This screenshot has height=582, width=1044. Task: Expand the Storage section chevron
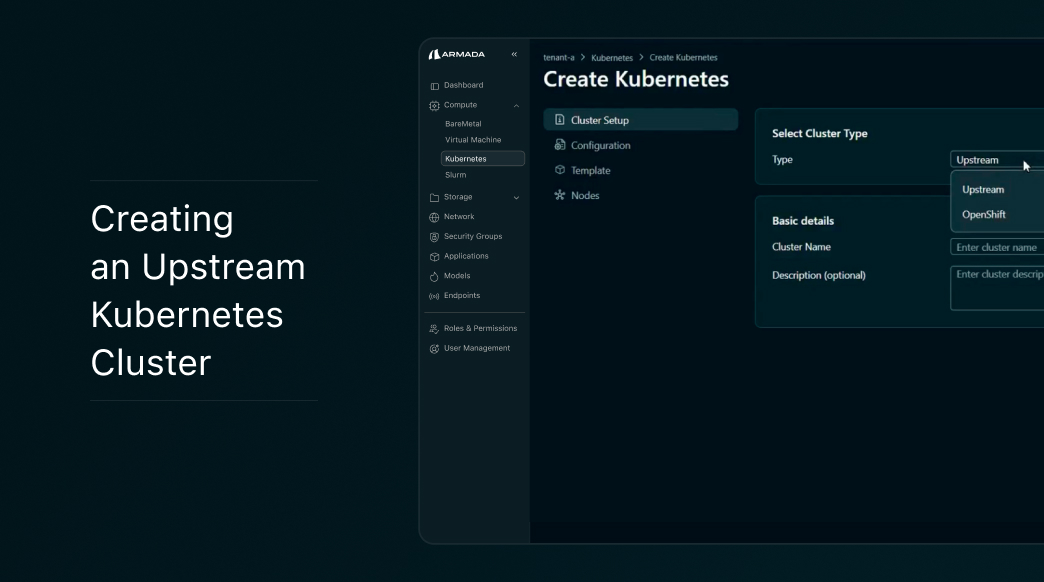pos(516,198)
